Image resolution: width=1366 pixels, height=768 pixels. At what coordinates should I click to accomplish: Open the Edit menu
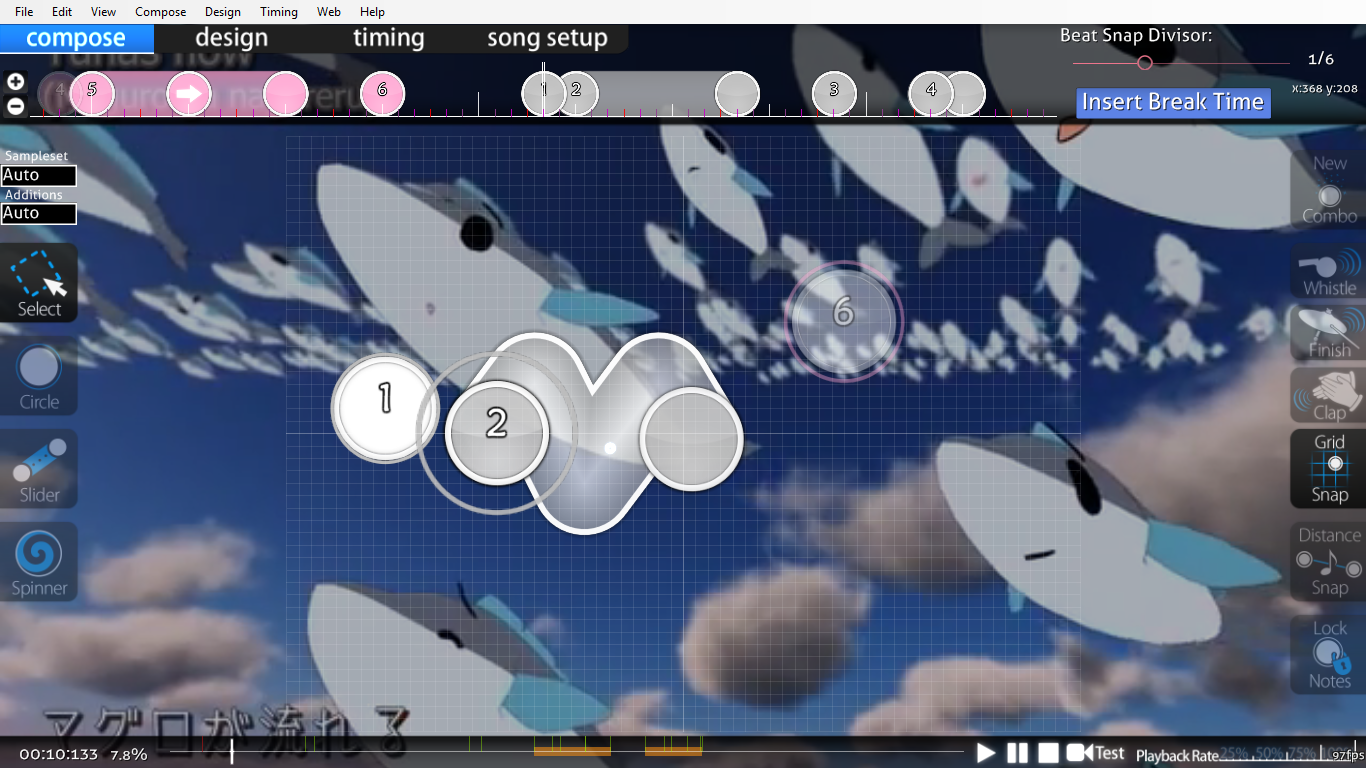62,12
